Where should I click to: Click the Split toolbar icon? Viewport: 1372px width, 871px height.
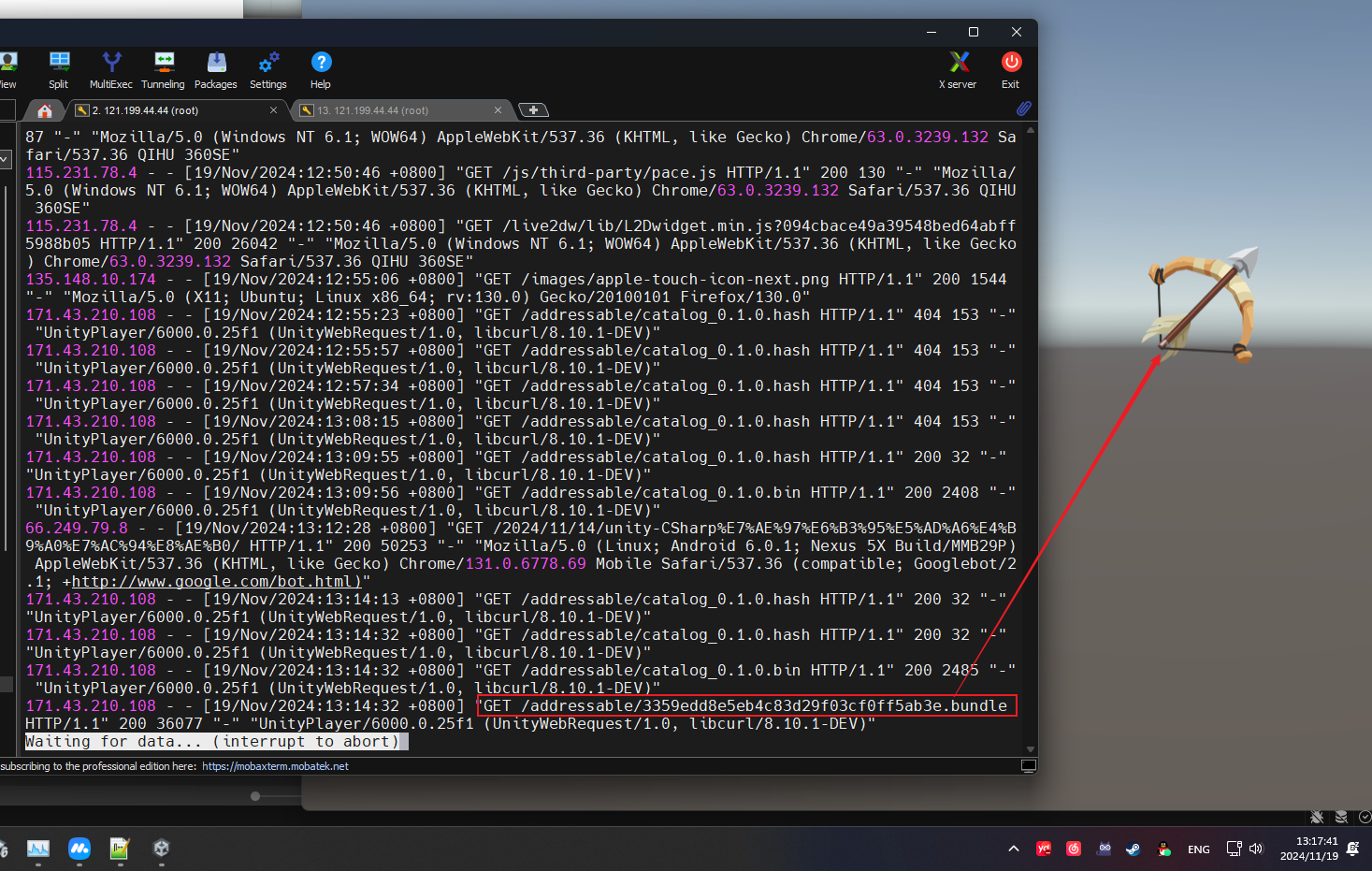tap(59, 70)
